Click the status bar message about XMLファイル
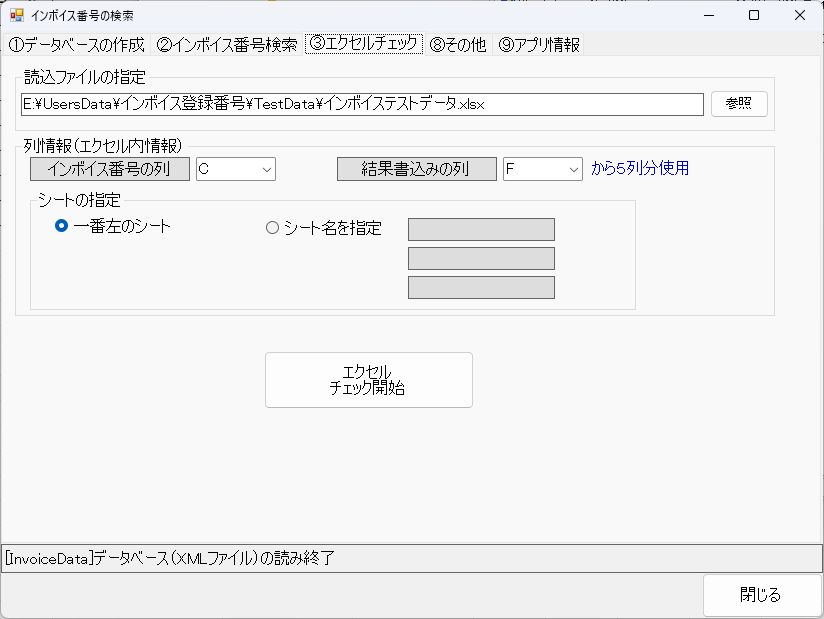This screenshot has height=619, width=824. click(170, 558)
